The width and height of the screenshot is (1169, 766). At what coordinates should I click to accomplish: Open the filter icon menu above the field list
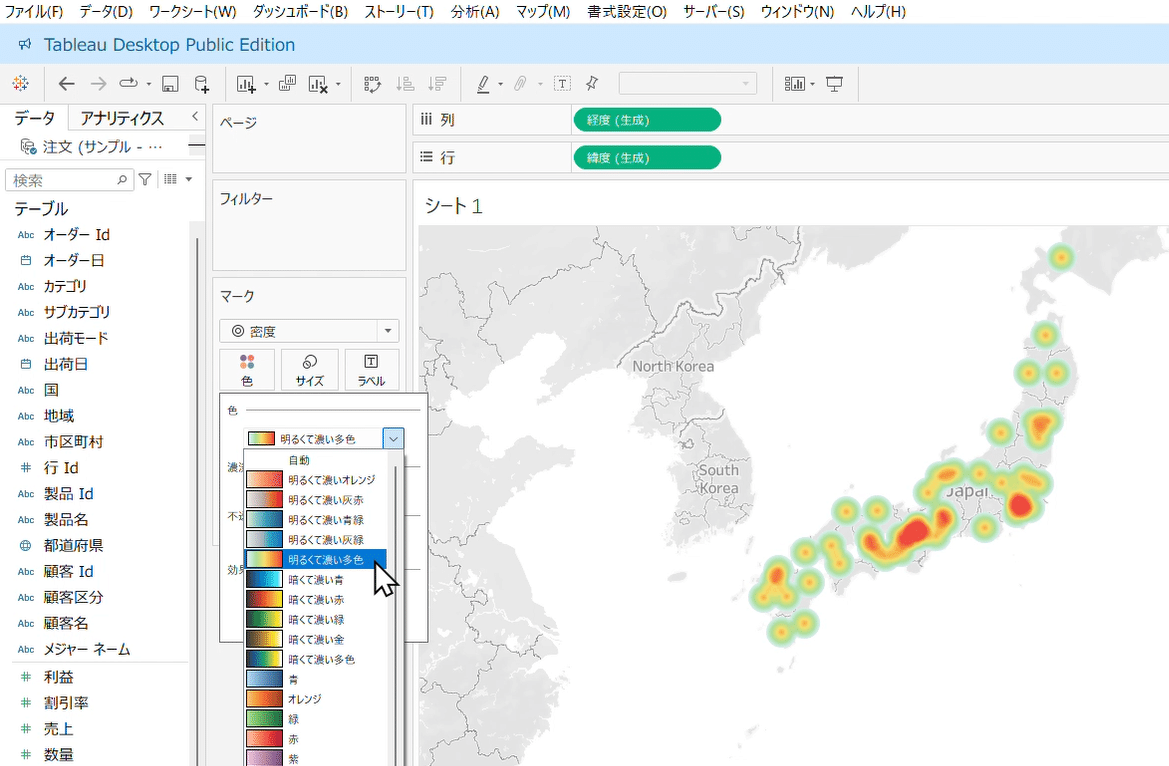point(146,177)
